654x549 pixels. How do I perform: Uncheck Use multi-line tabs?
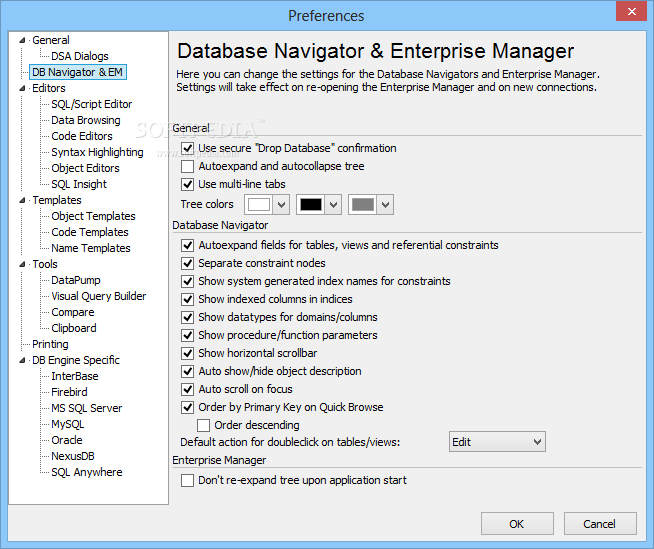(x=187, y=184)
